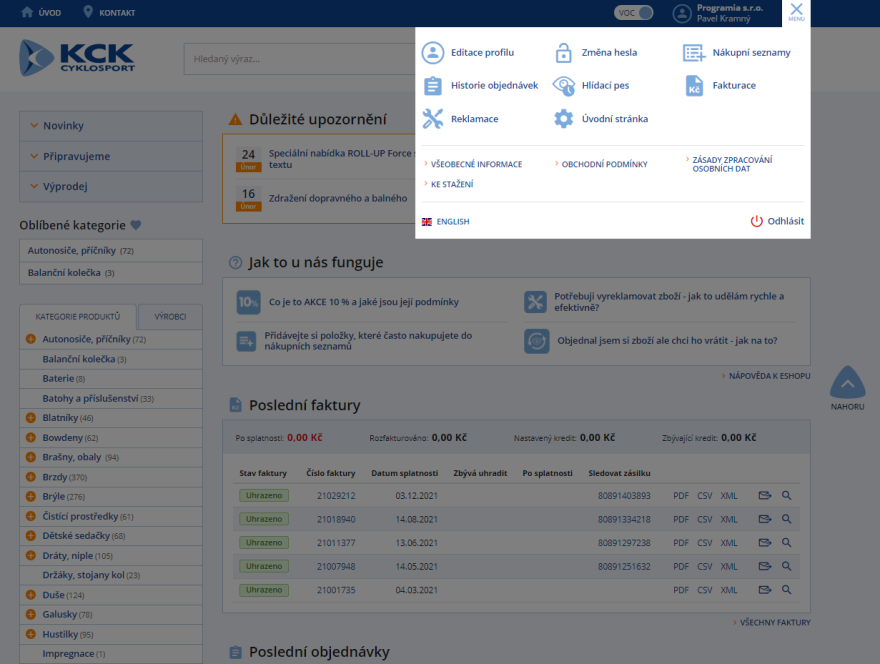Open Změna hesla padlock icon
This screenshot has width=880, height=664.
click(x=563, y=53)
